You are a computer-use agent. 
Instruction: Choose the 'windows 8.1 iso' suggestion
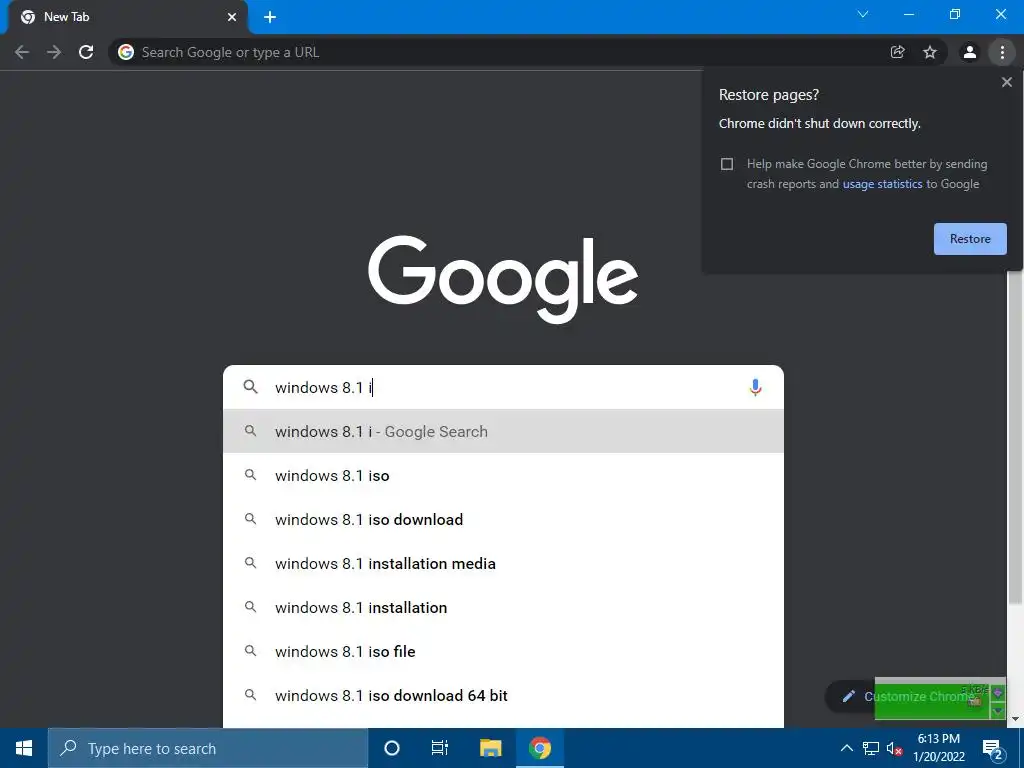tap(503, 475)
